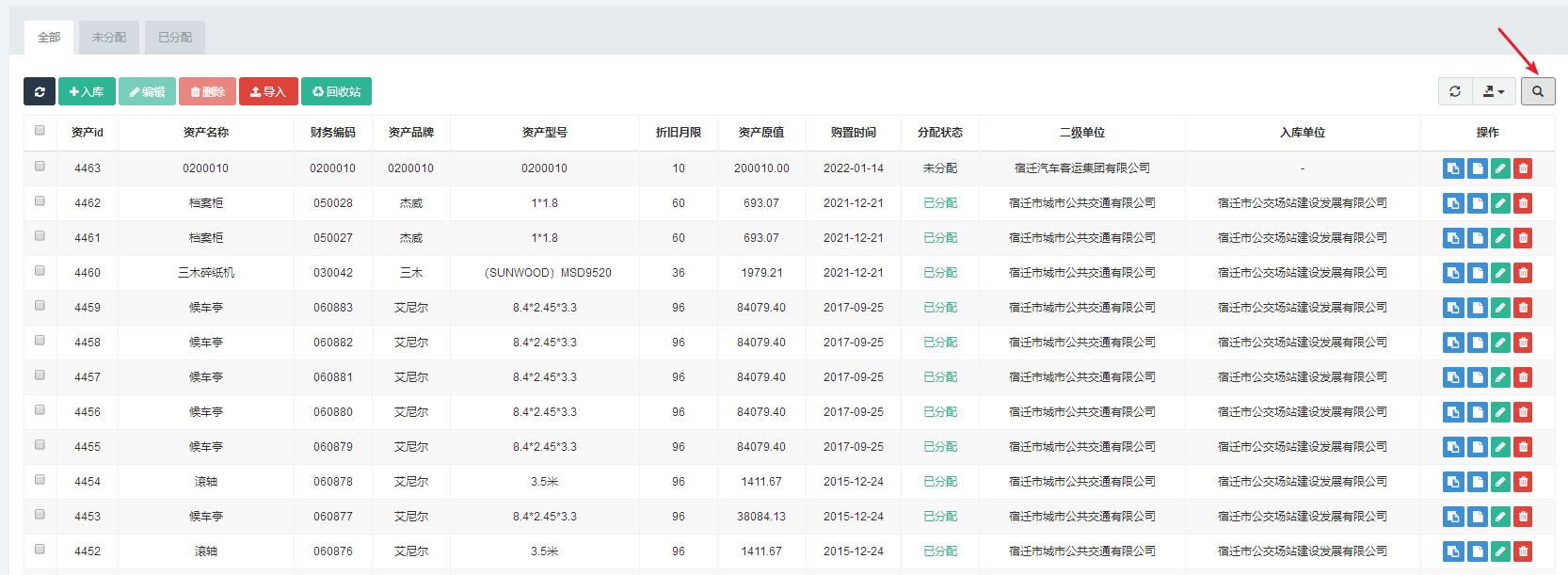Toggle the select-all checkbox in table header
Image resolution: width=1568 pixels, height=575 pixels.
click(x=40, y=131)
